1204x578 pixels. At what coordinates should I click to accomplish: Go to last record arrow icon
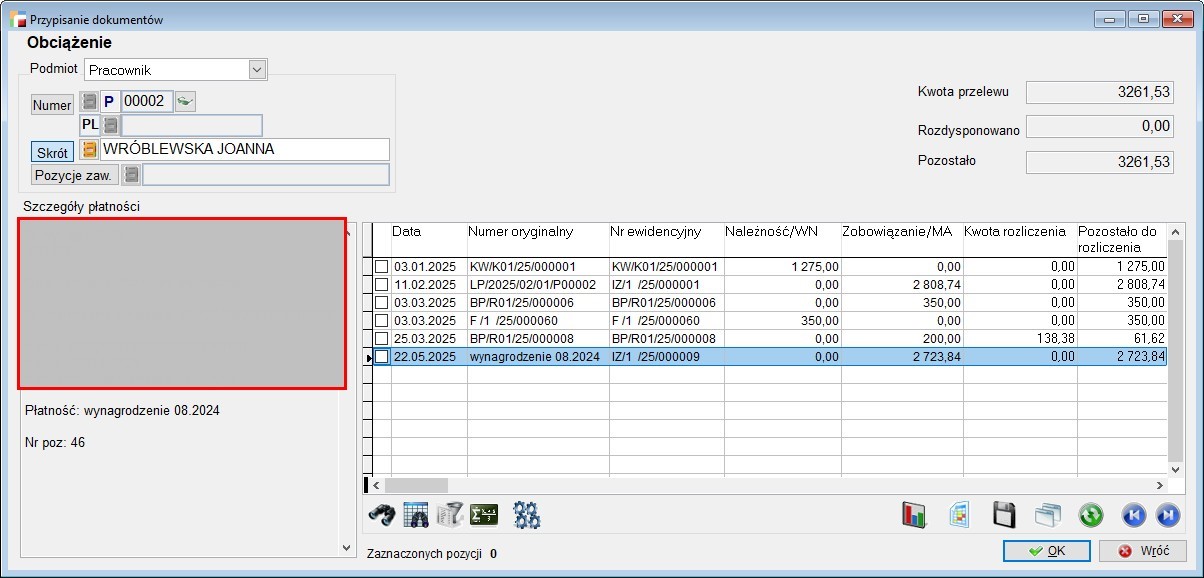(1166, 515)
